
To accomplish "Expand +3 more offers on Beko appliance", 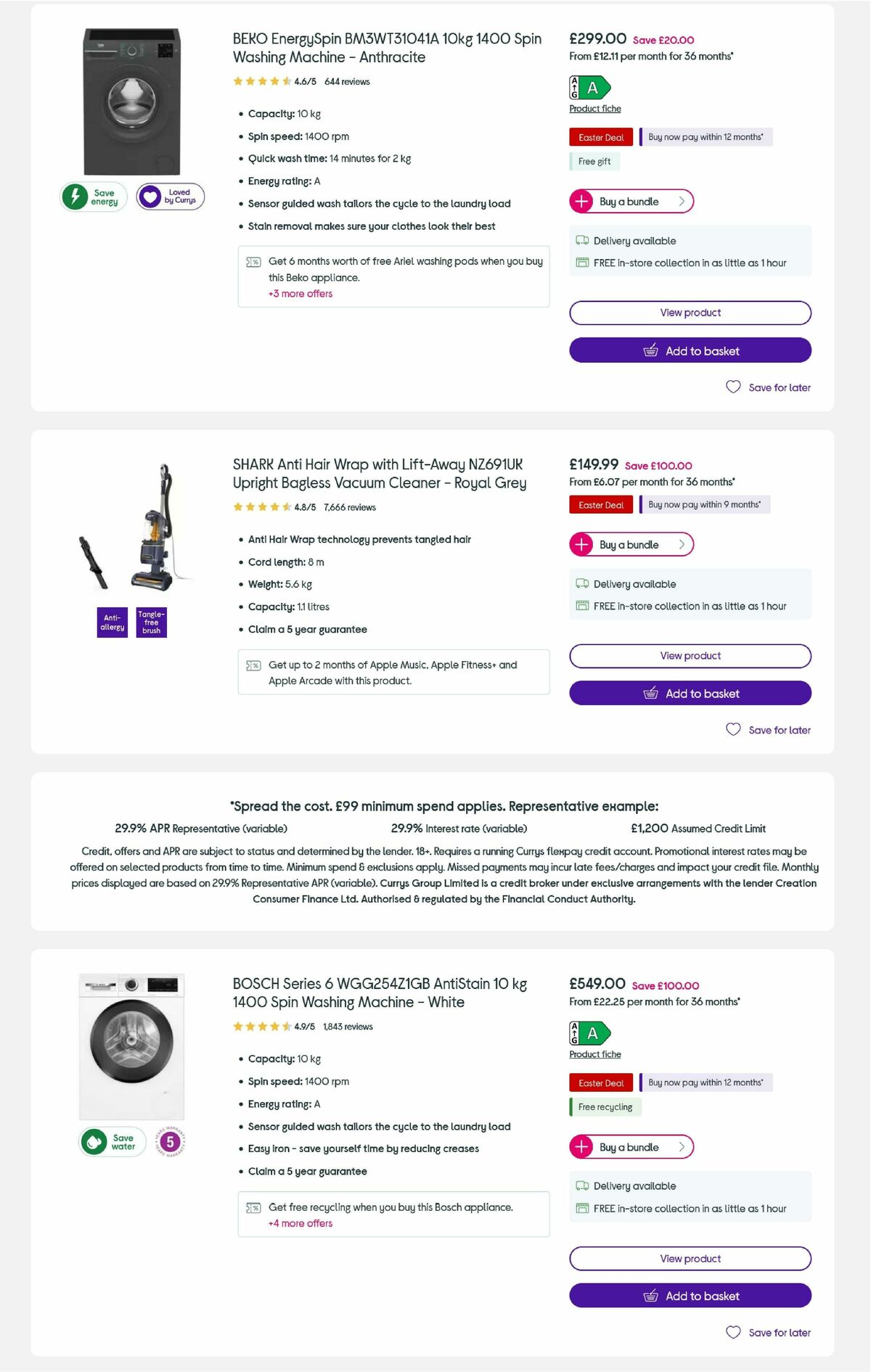I will click(300, 294).
